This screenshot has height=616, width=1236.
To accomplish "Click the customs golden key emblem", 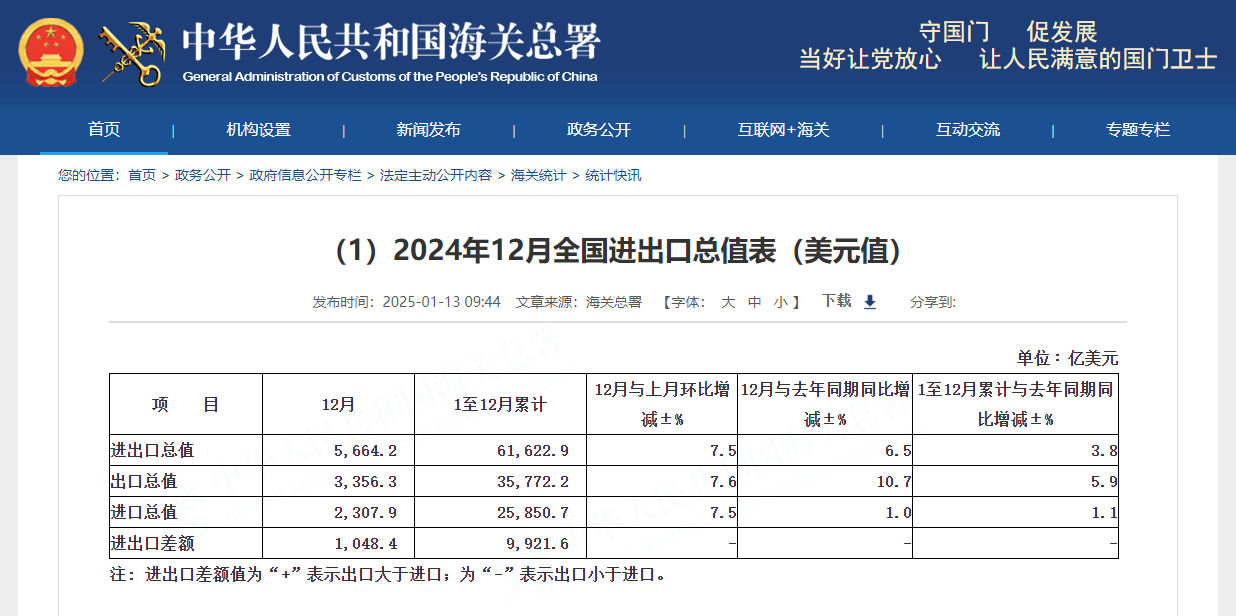I will pos(132,54).
